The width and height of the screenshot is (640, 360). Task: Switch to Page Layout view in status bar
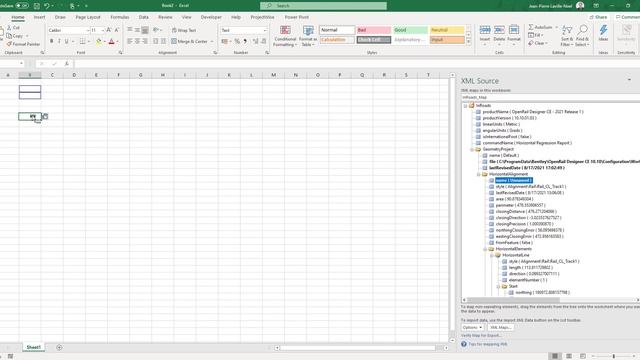(x=569, y=356)
